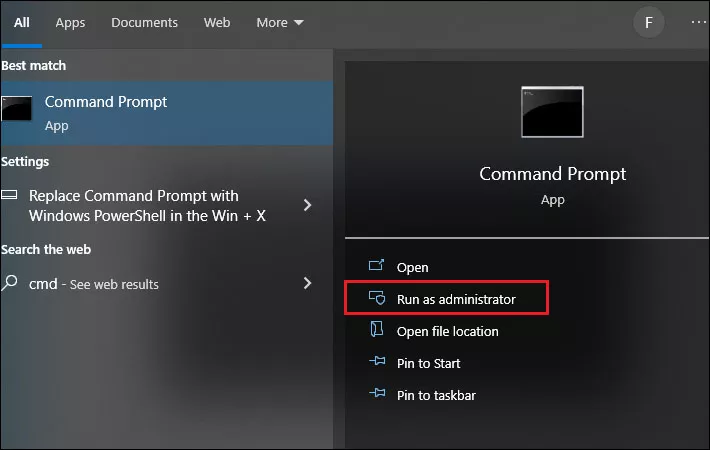
Task: Click the Search the web heading
Action: [46, 249]
